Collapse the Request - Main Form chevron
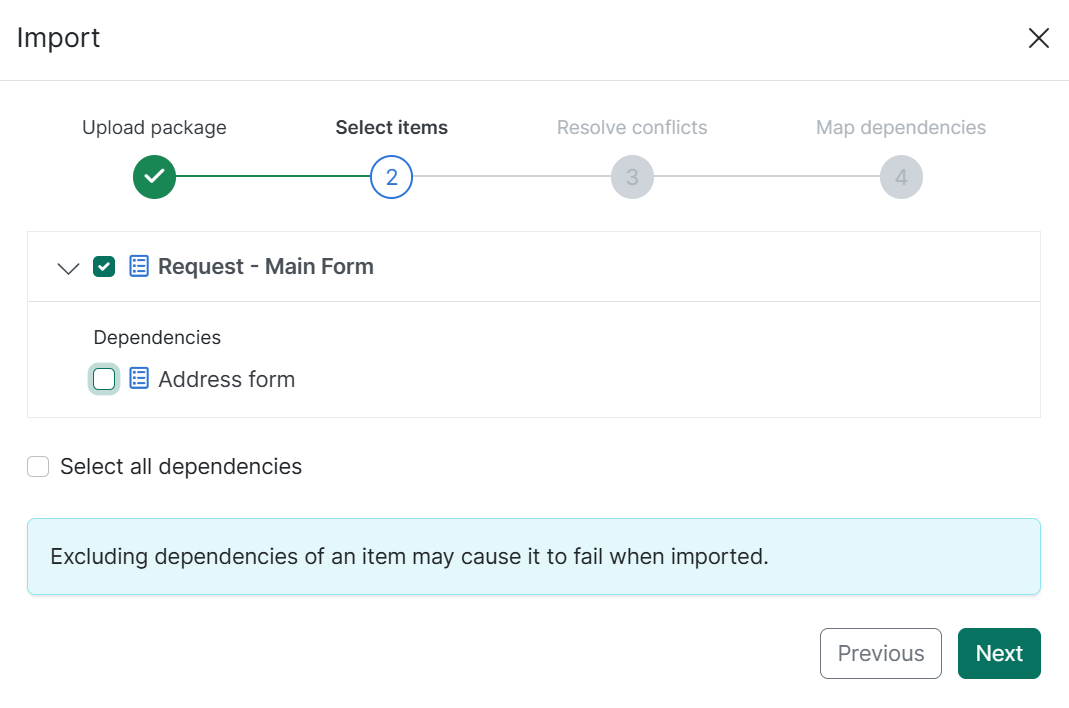Screen dimensions: 1069x708 pos(68,267)
